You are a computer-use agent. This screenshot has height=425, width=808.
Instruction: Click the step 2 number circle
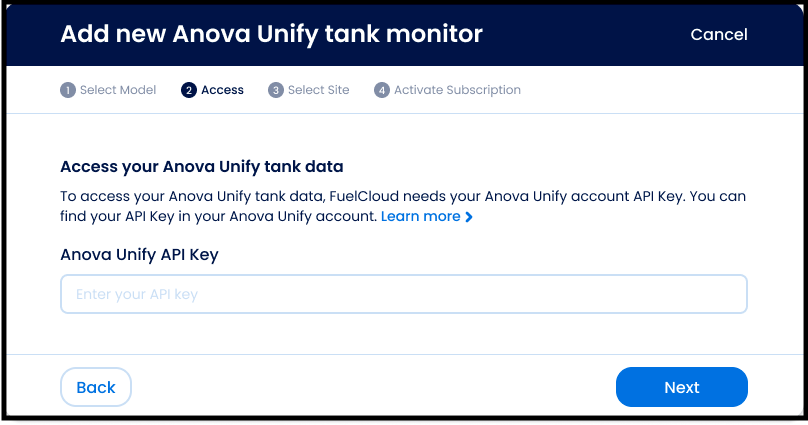tap(189, 90)
